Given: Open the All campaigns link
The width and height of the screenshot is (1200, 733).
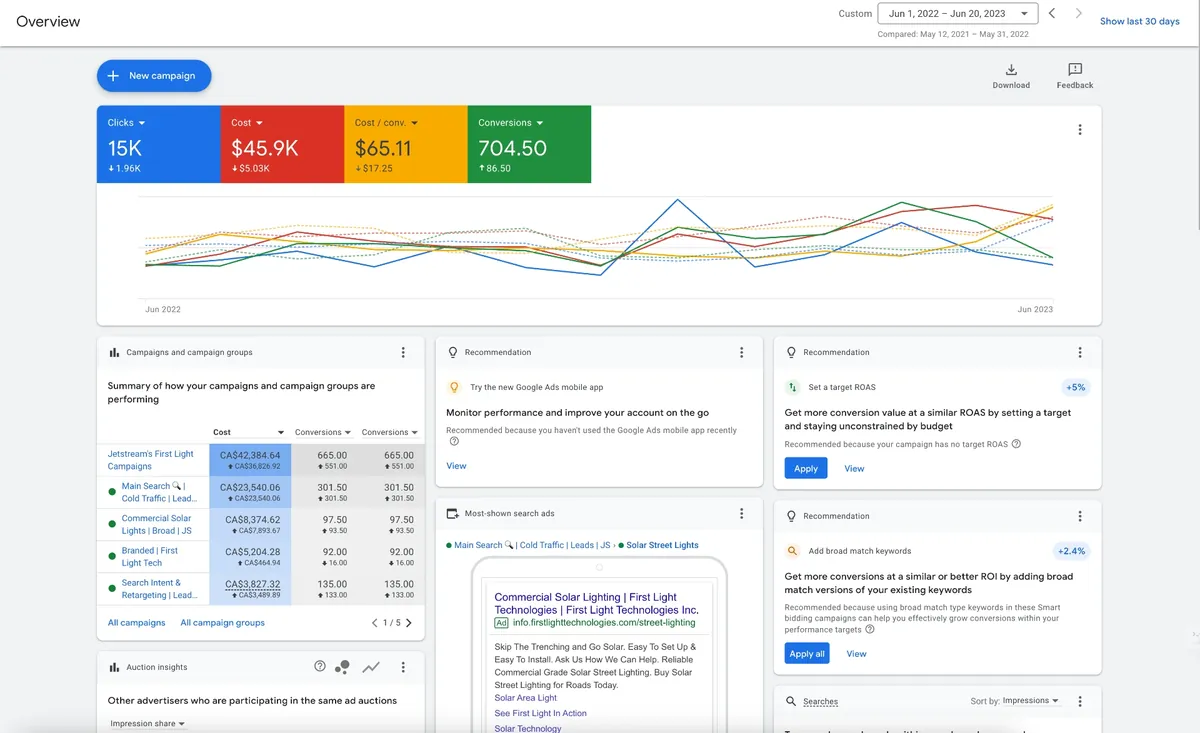Looking at the screenshot, I should [137, 623].
